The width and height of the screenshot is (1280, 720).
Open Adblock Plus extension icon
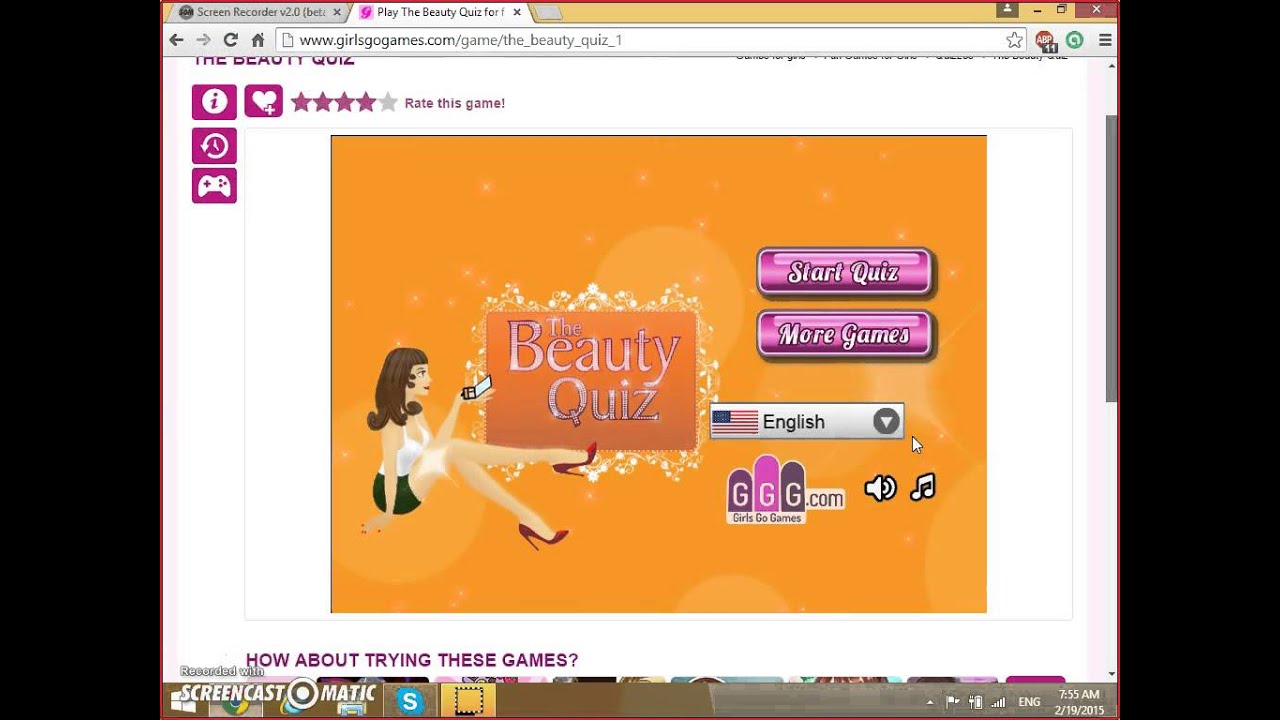[1045, 40]
